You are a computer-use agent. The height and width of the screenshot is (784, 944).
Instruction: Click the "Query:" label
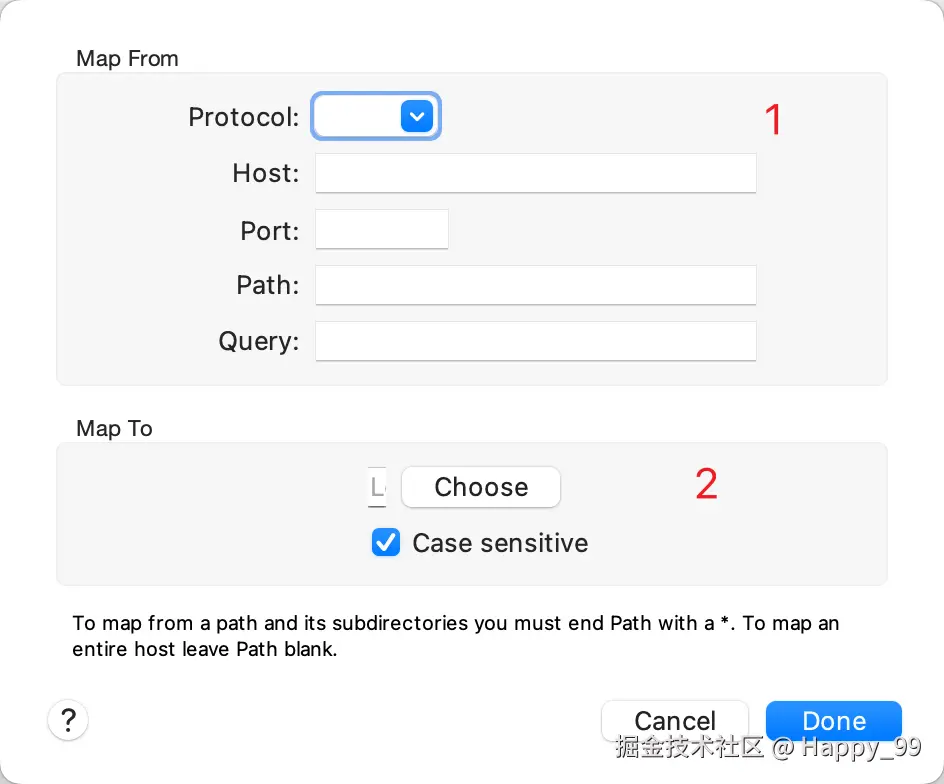click(x=258, y=341)
